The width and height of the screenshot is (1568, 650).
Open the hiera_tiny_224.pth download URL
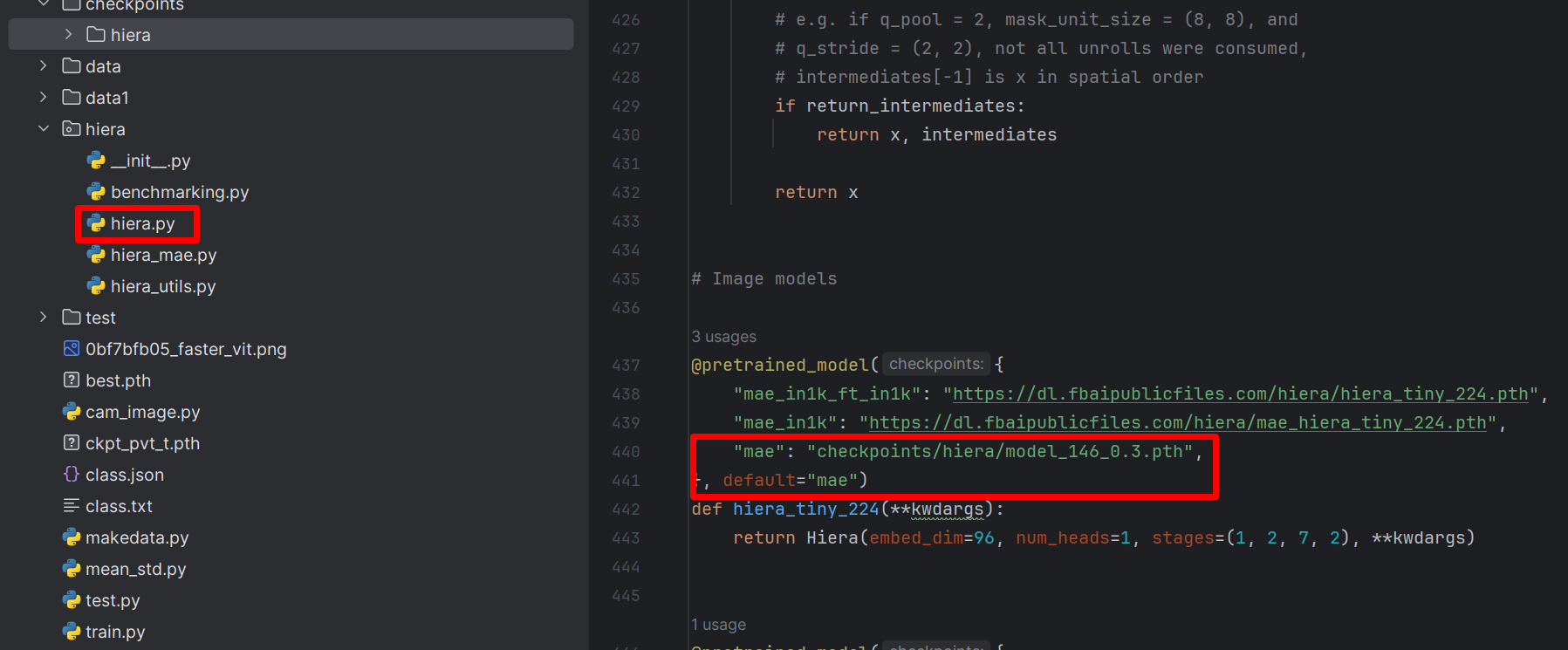(x=1240, y=394)
